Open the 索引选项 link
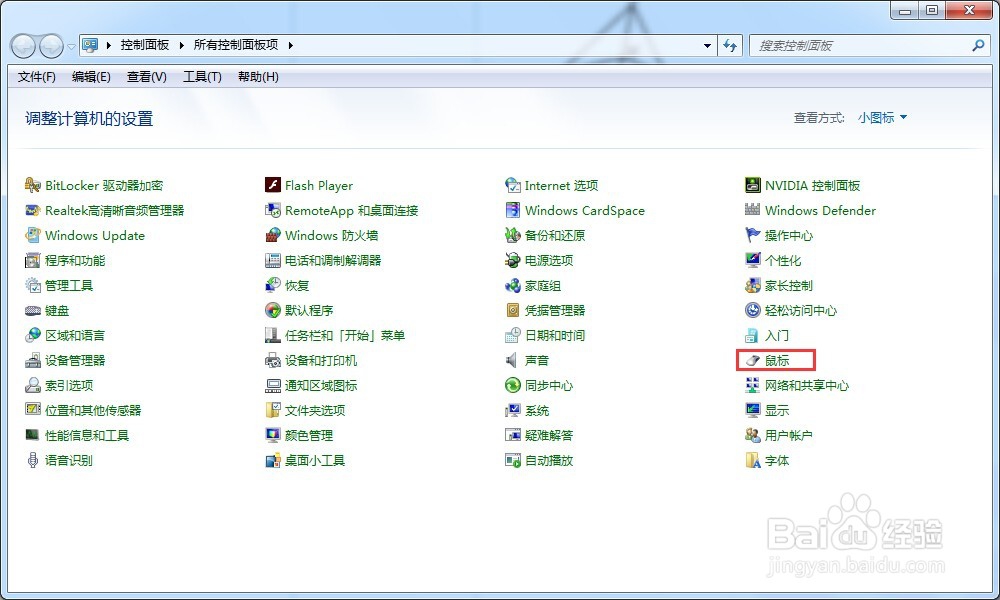Screen dimensions: 1000x600 (x=69, y=386)
